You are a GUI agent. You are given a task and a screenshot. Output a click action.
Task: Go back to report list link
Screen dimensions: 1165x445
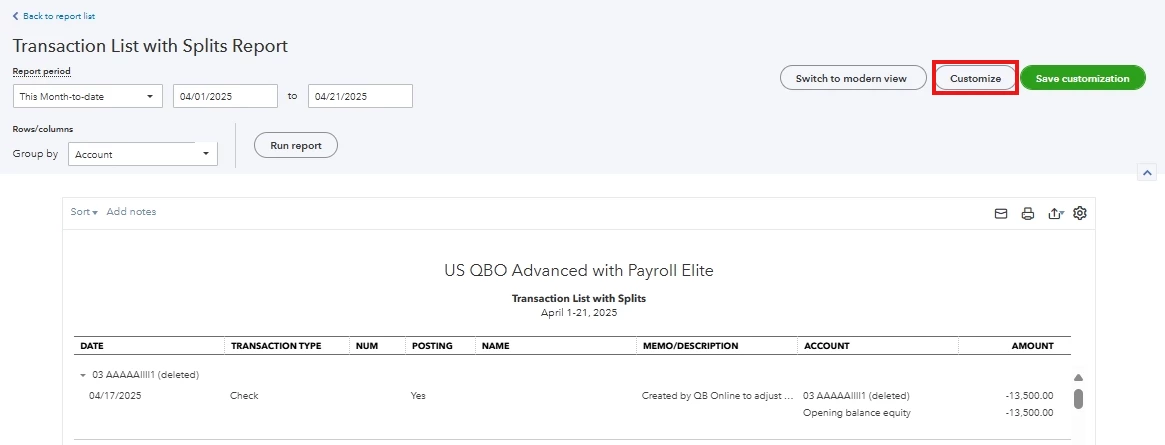coord(59,16)
